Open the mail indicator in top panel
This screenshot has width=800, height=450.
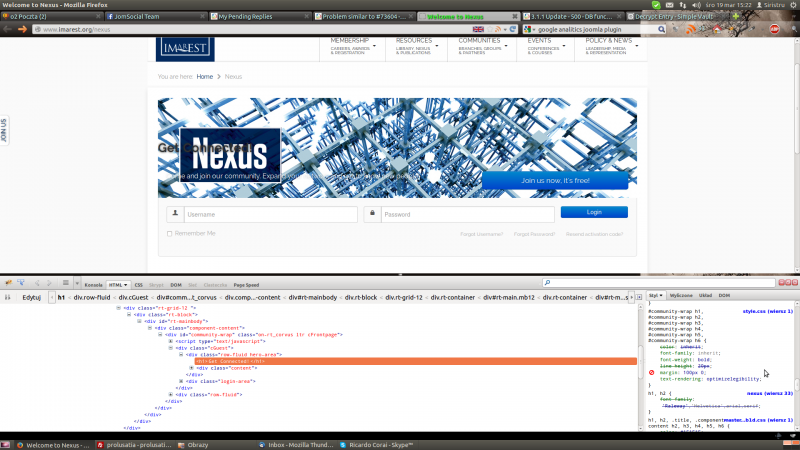click(x=669, y=5)
